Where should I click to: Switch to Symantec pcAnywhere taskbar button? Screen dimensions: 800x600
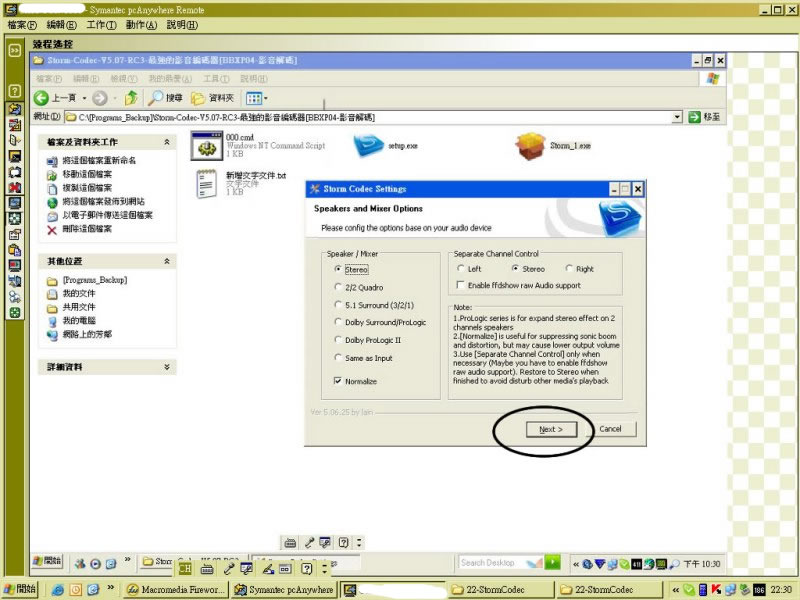pos(284,590)
